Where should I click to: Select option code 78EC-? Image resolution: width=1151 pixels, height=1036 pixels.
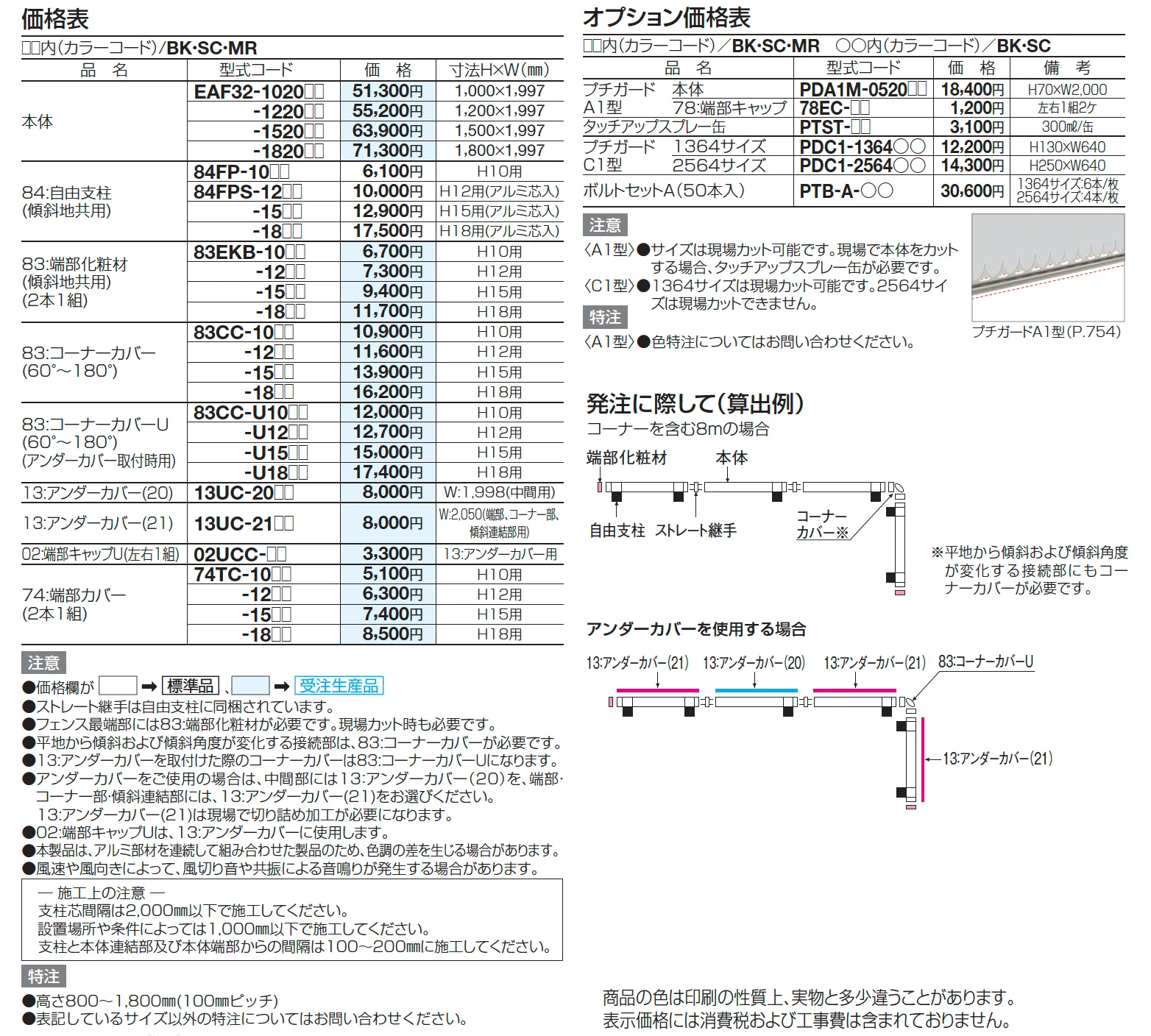[x=835, y=108]
